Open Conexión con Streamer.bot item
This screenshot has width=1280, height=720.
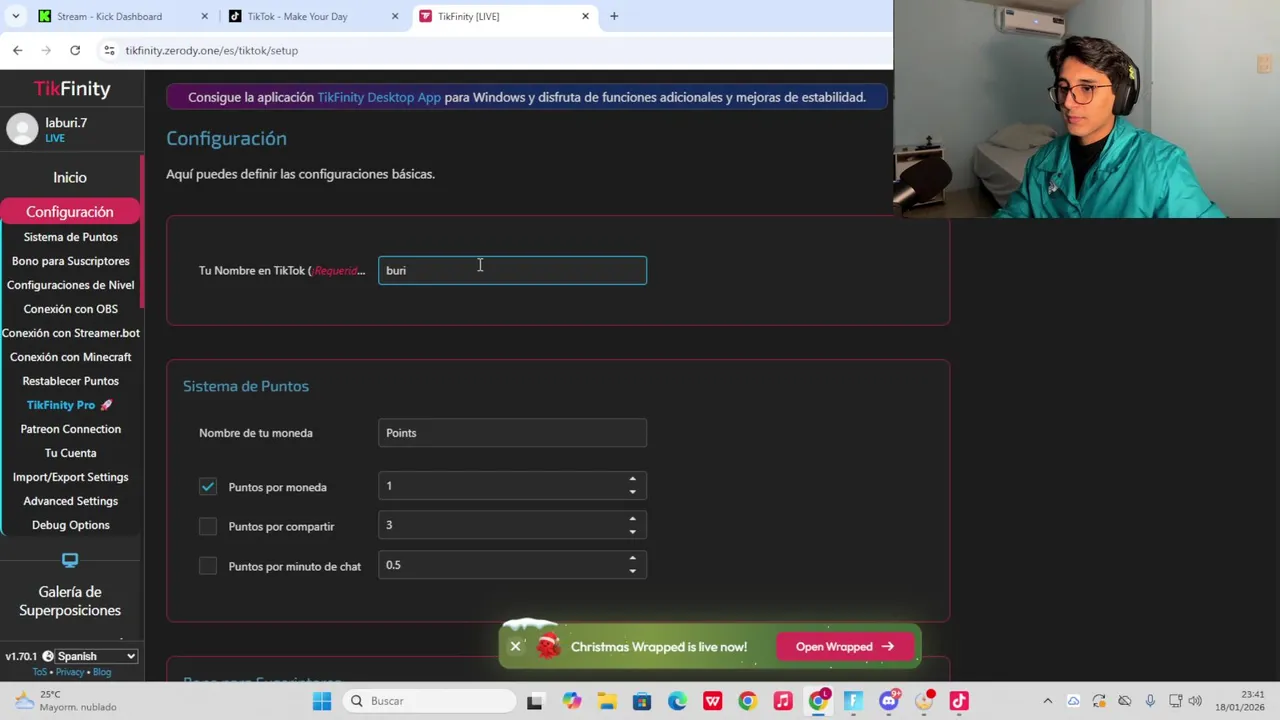click(70, 333)
